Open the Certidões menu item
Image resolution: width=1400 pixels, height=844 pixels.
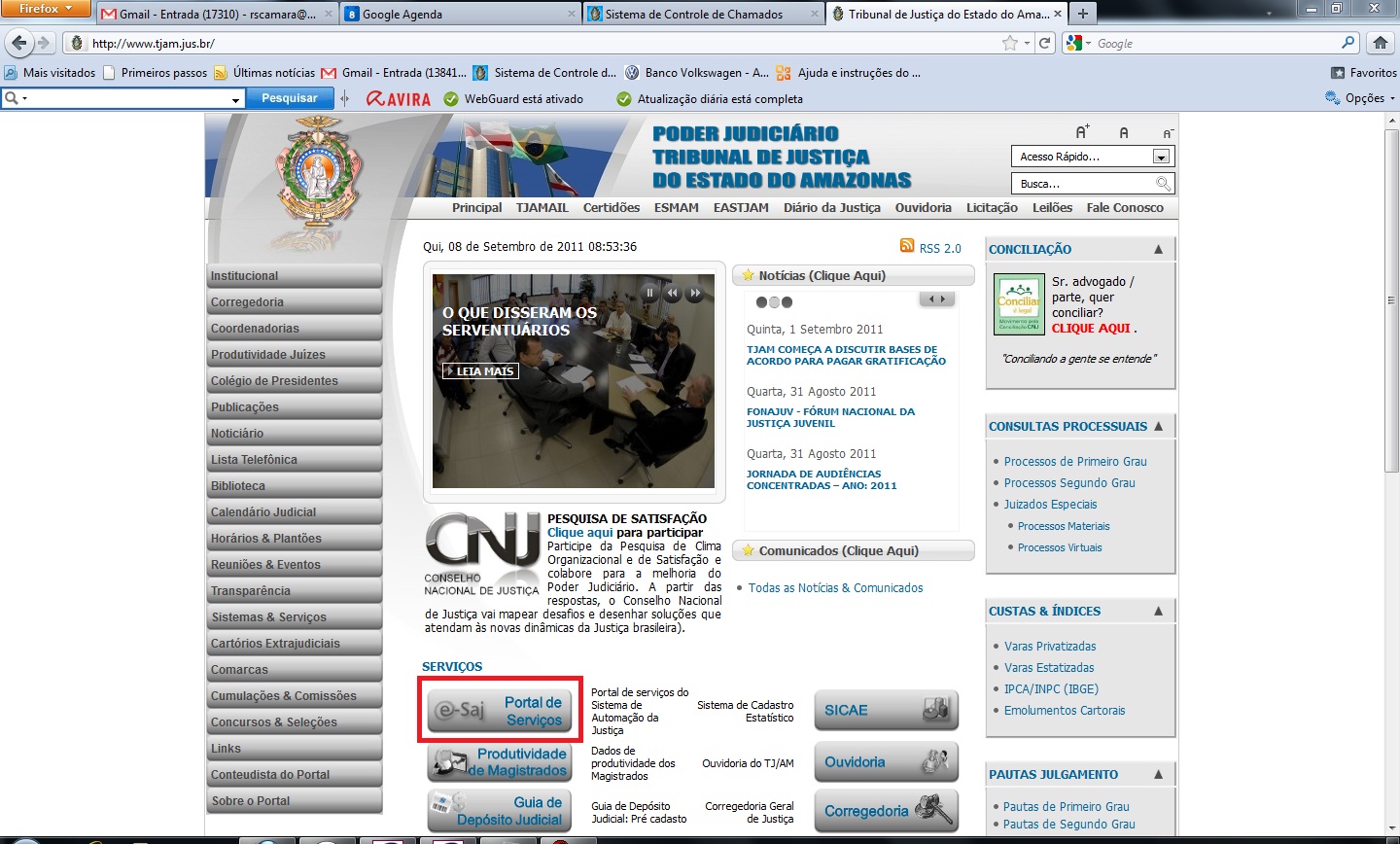[x=611, y=208]
